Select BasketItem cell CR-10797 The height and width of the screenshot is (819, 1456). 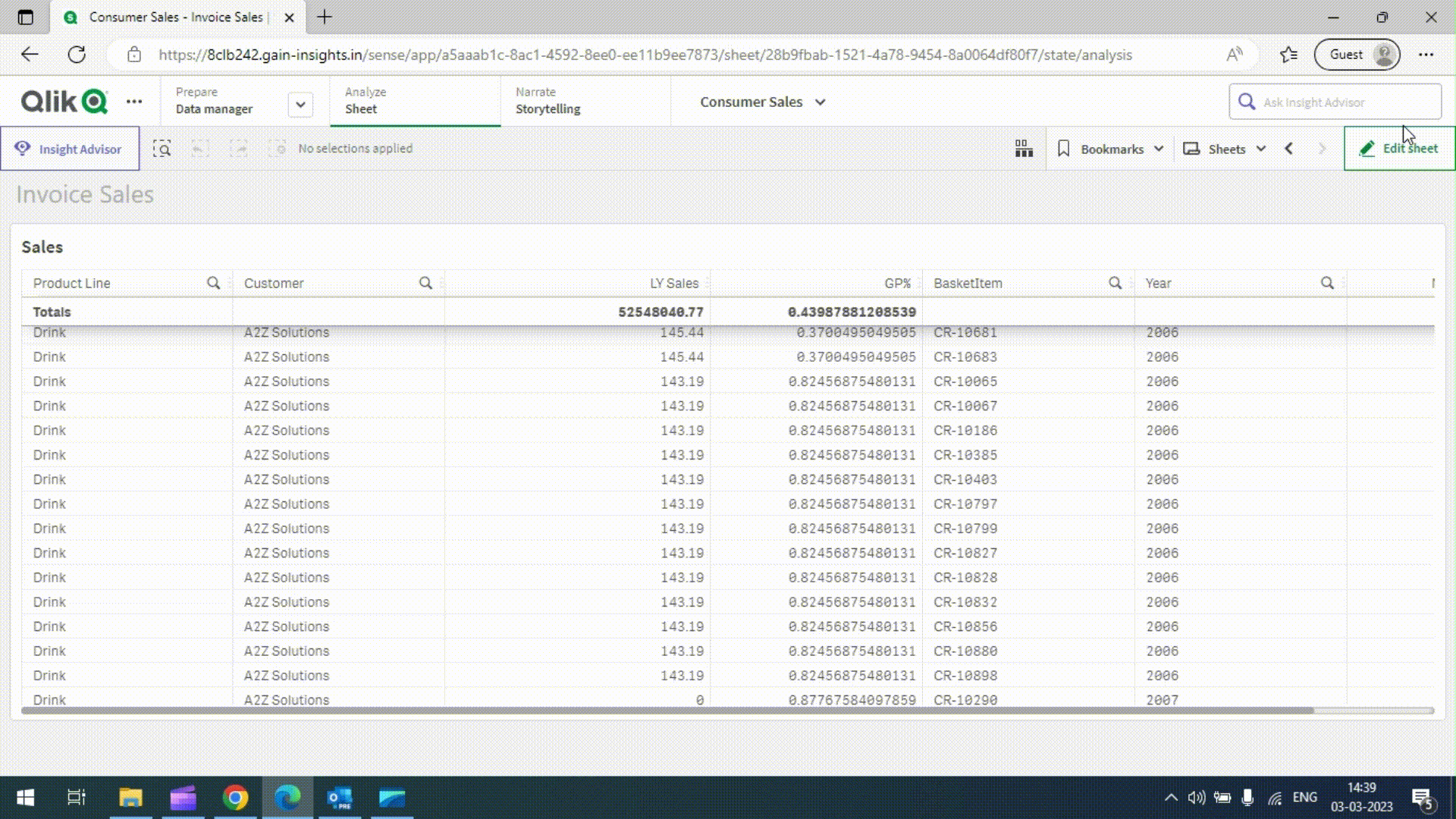pos(965,504)
